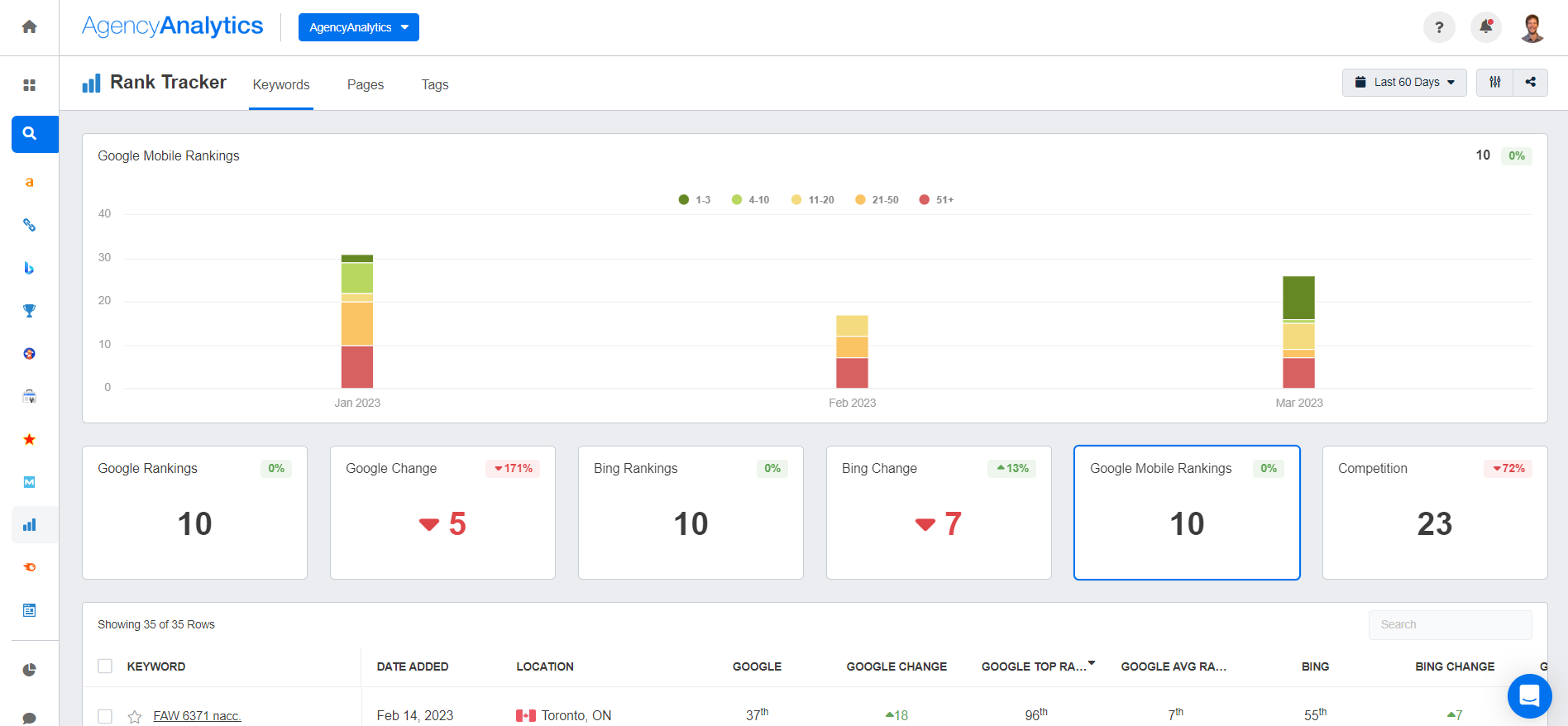Click the Mar 2023 stacked bar
This screenshot has height=726, width=1568.
(x=1298, y=332)
